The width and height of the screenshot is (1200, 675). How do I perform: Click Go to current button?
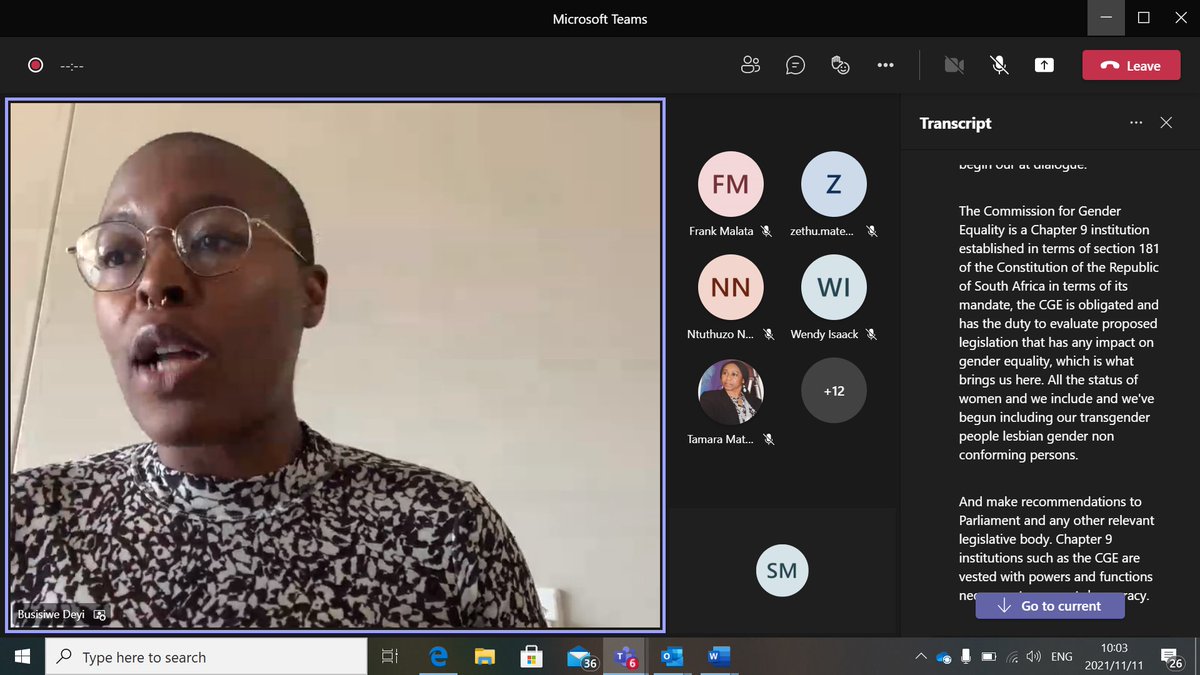(1049, 605)
